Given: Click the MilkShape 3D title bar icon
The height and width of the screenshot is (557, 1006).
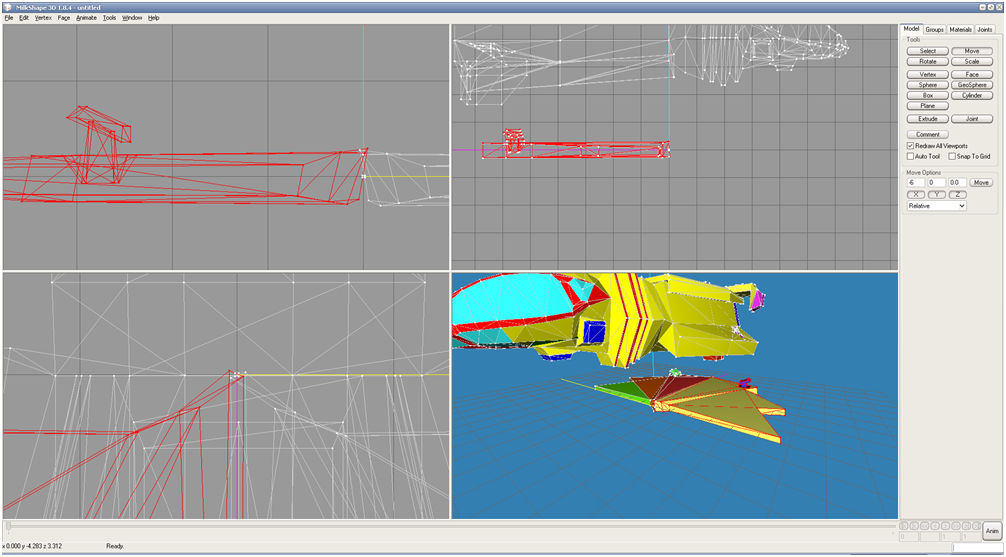Looking at the screenshot, I should point(7,6).
